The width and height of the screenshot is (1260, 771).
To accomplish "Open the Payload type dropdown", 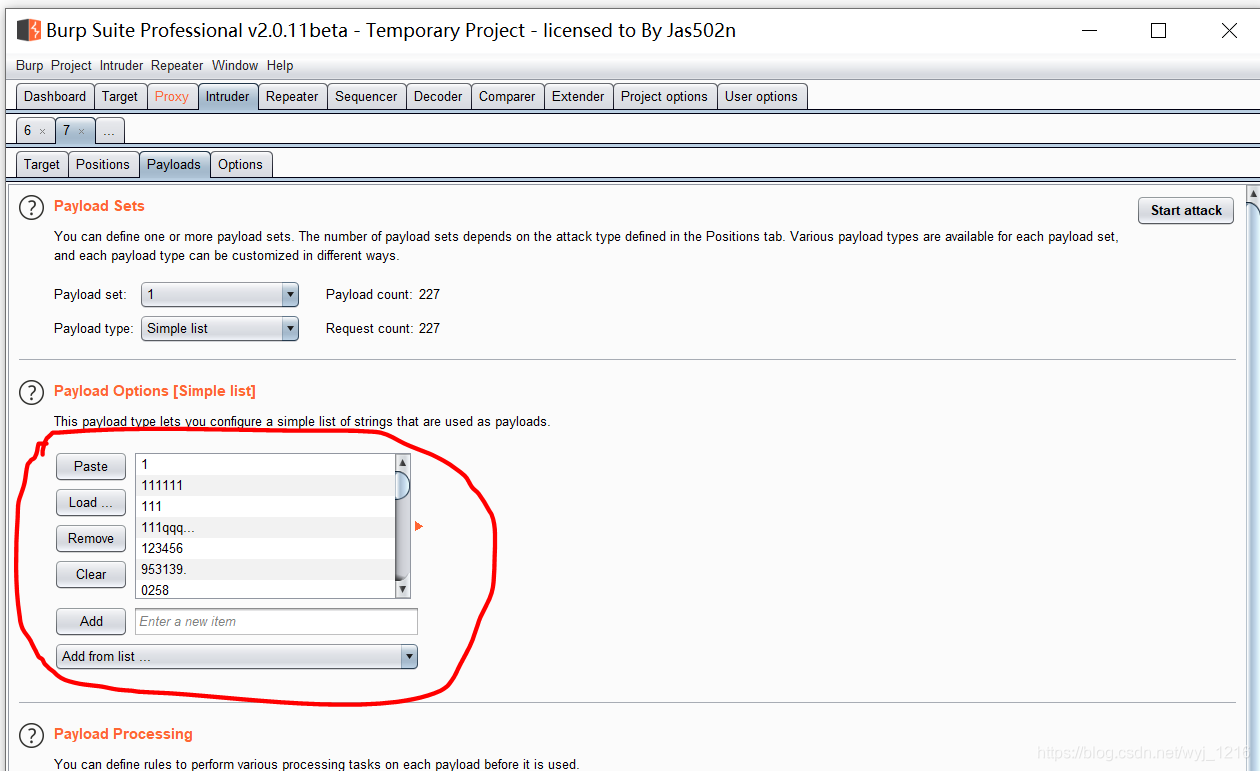I will coord(220,328).
